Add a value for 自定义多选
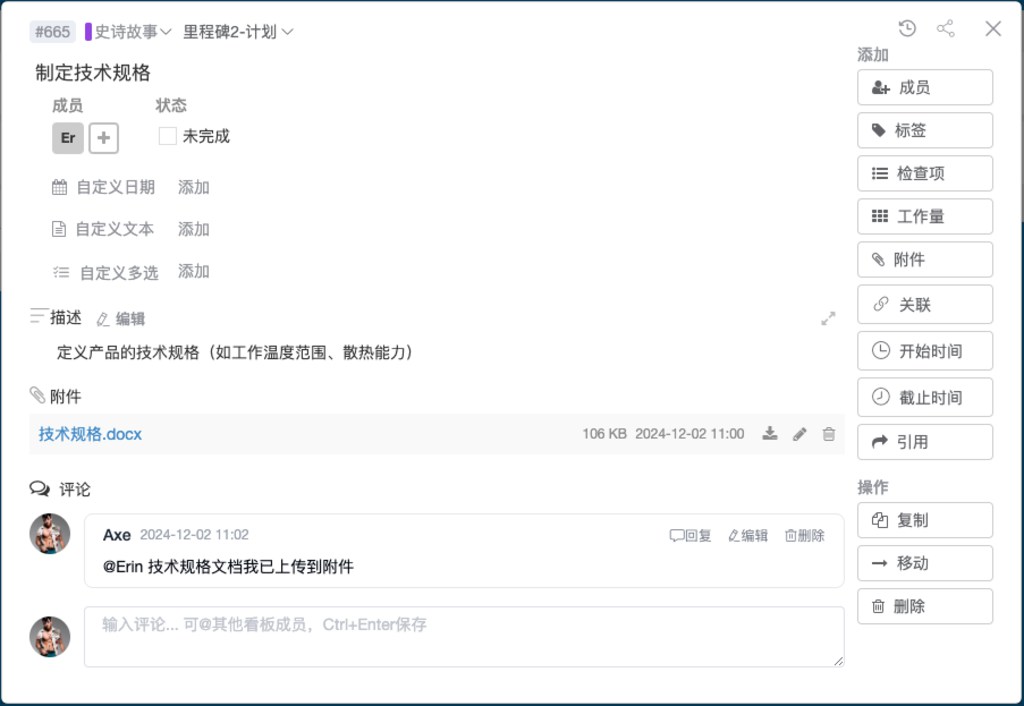 (x=194, y=272)
